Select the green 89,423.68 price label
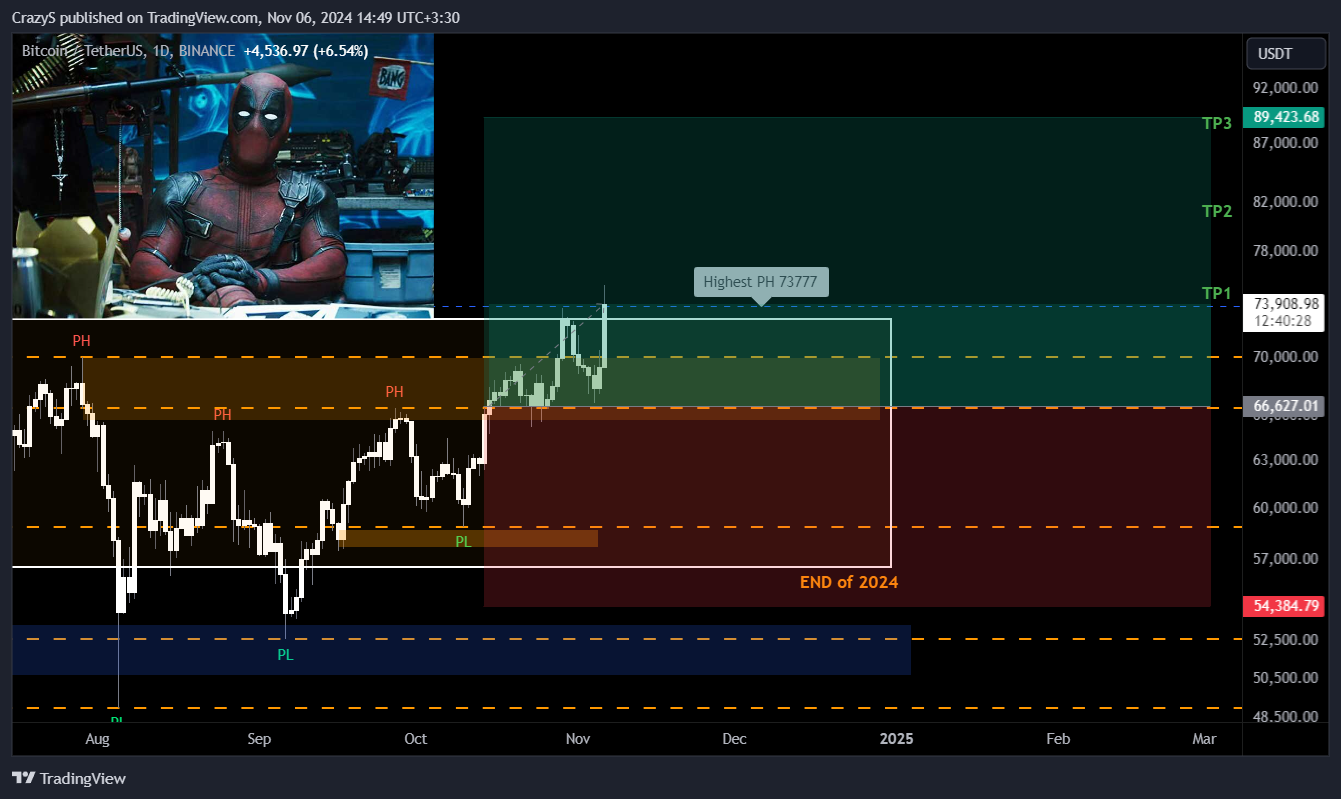Screen dimensions: 1341x799 pos(1285,117)
